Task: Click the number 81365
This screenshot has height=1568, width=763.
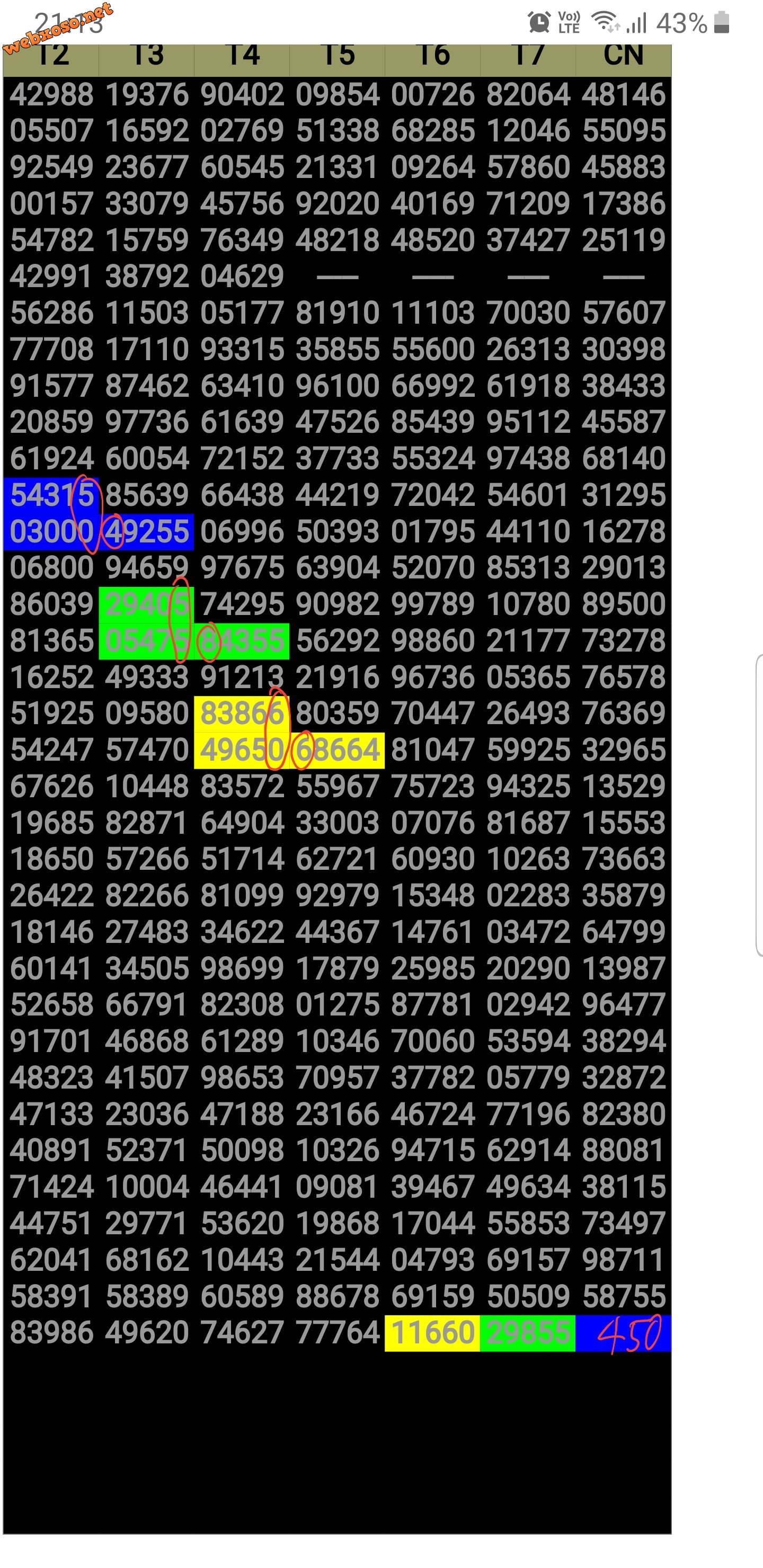Action: pyautogui.click(x=51, y=641)
